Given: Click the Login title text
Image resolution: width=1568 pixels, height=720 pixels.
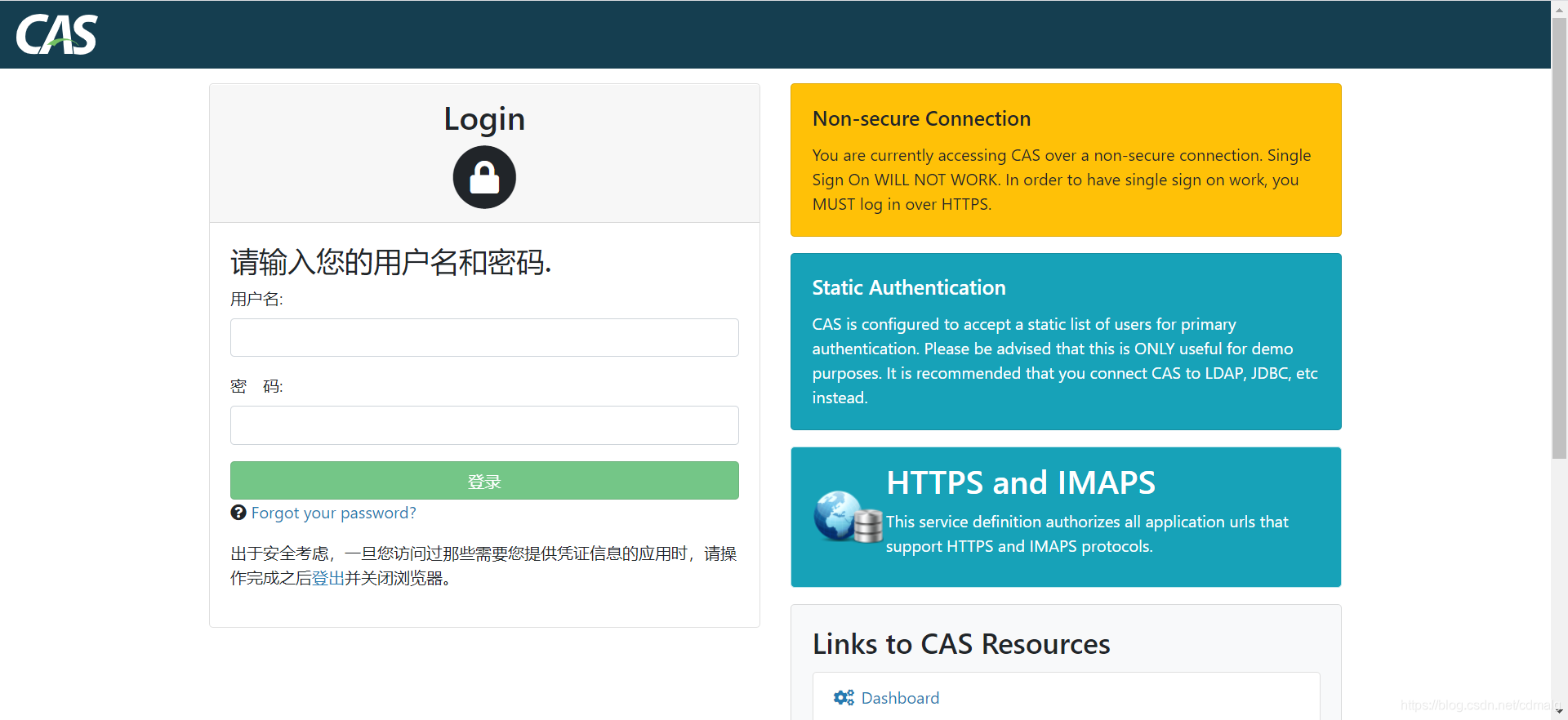Looking at the screenshot, I should [x=484, y=119].
